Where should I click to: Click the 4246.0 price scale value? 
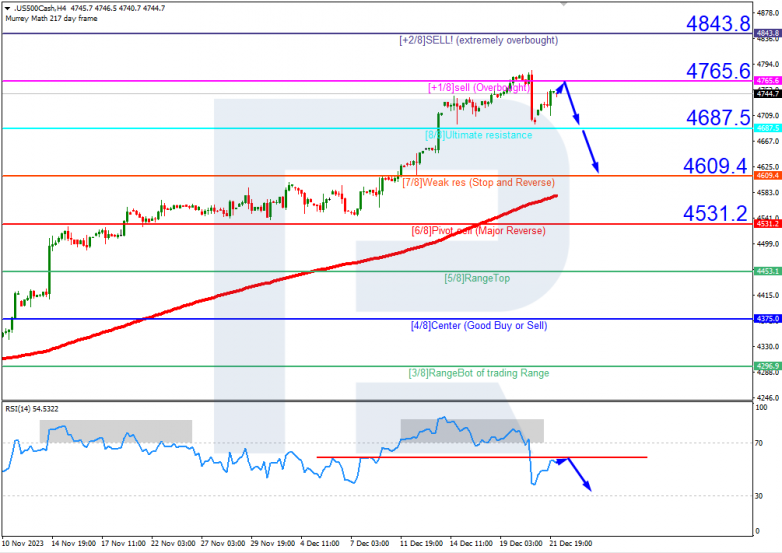click(x=768, y=398)
